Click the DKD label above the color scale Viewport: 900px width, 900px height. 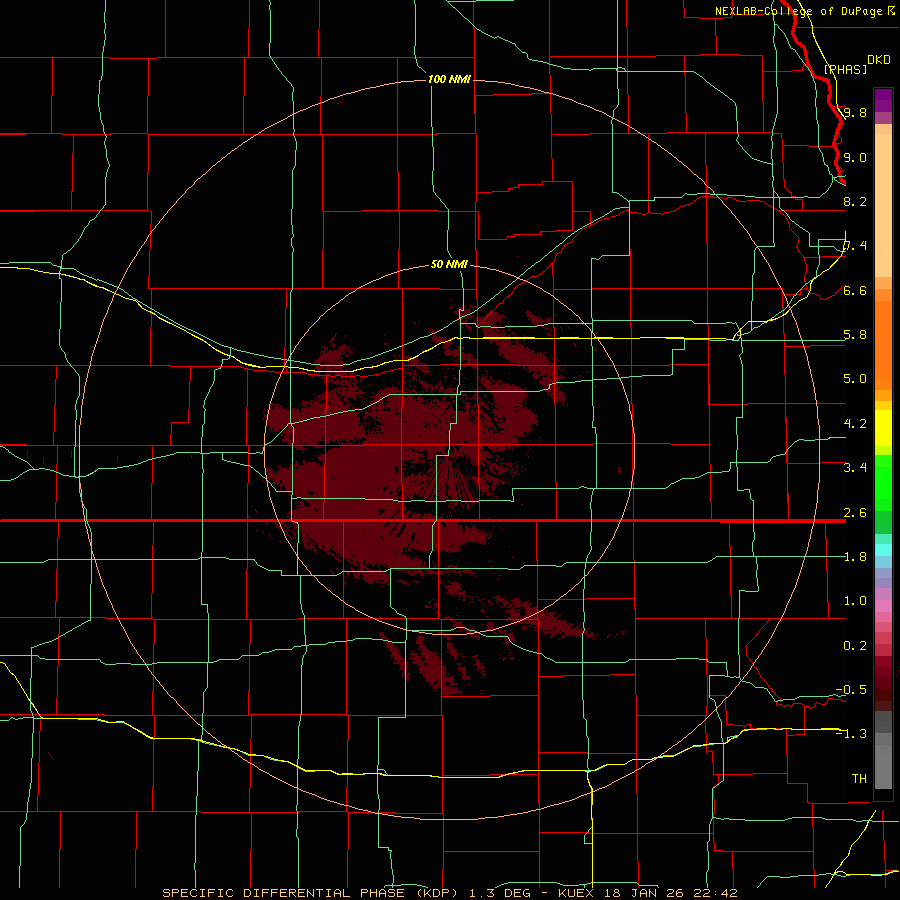pyautogui.click(x=879, y=60)
